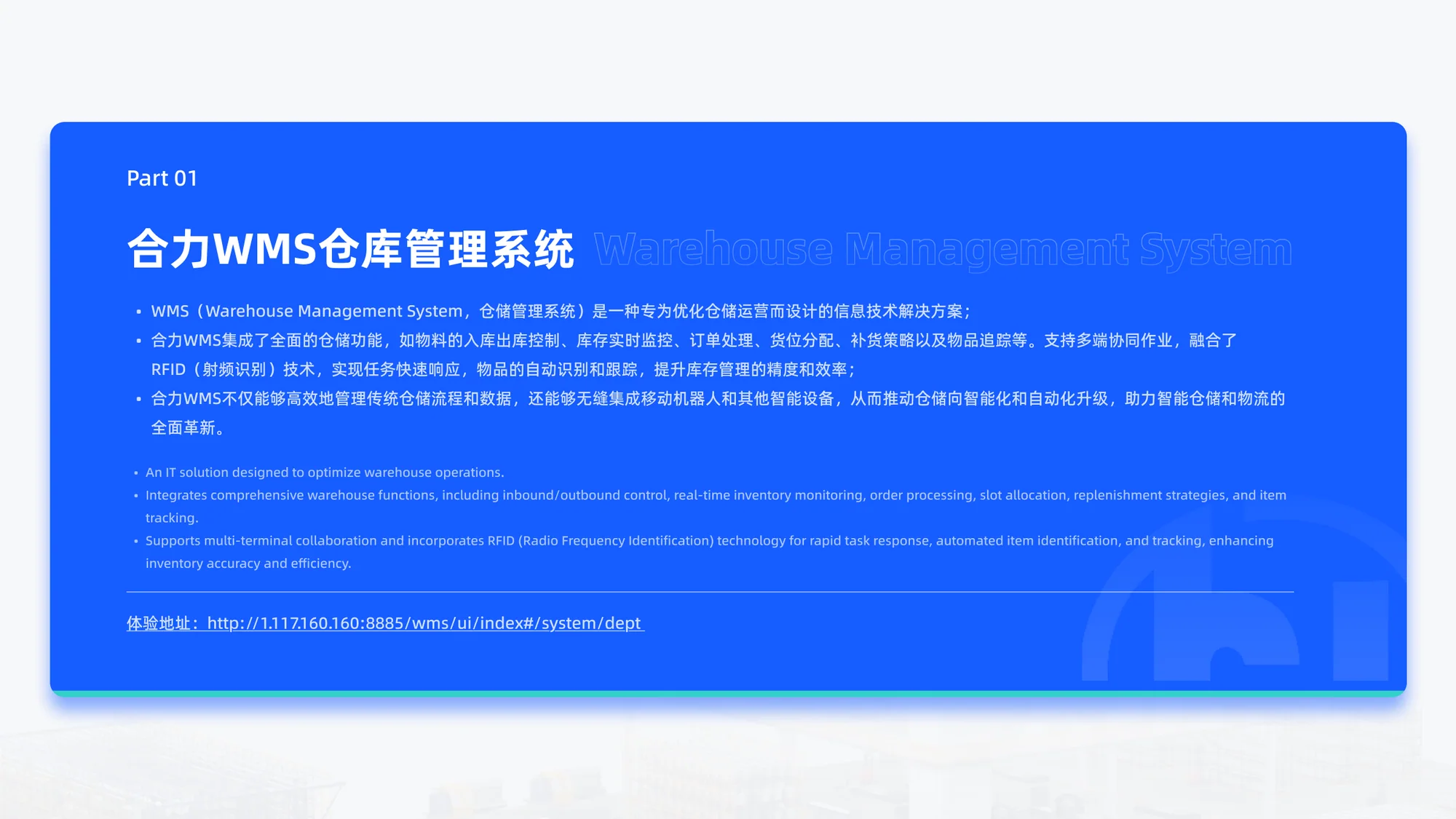Click the line 'inventory accuracy and efficiency.'
The height and width of the screenshot is (819, 1456).
[248, 563]
